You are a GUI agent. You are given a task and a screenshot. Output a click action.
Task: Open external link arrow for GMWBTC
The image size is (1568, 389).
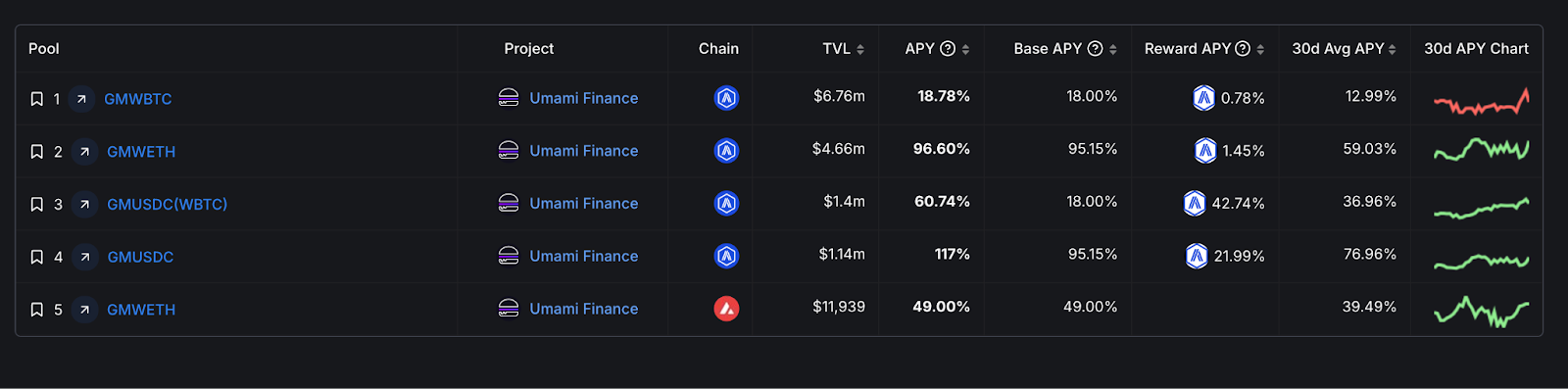click(82, 99)
